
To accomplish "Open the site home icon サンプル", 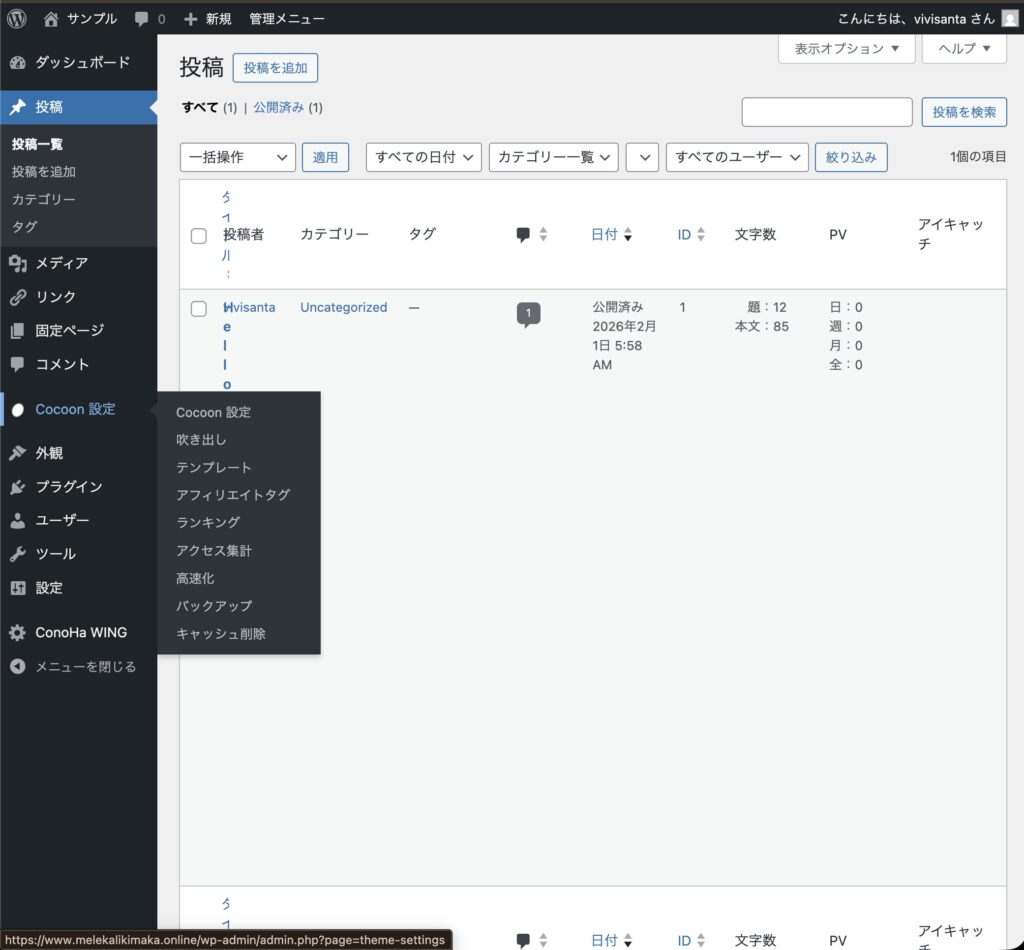I will [51, 18].
